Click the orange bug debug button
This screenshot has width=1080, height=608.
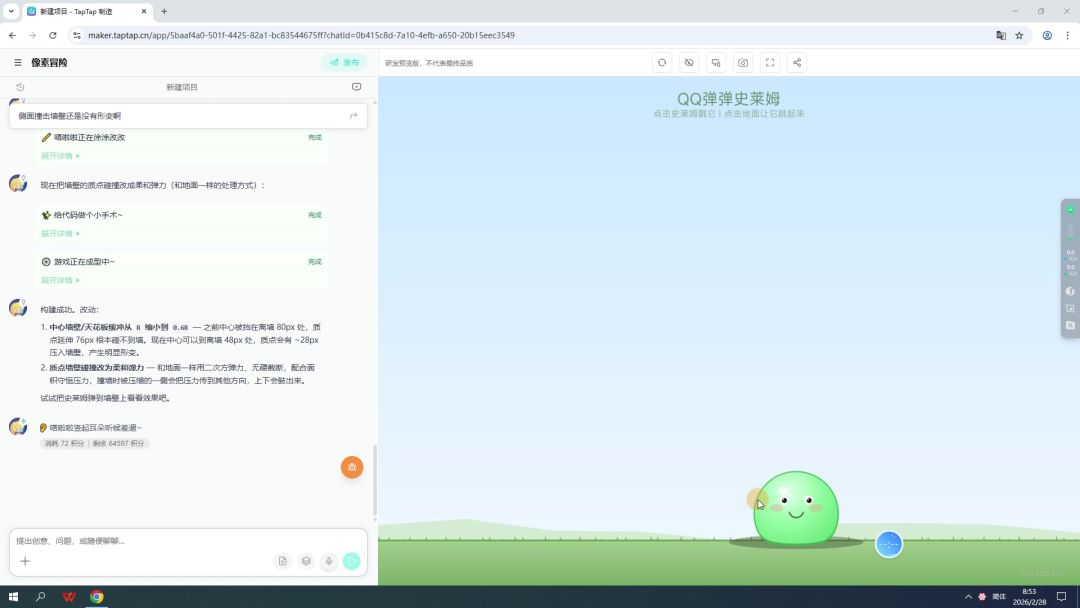pos(352,467)
